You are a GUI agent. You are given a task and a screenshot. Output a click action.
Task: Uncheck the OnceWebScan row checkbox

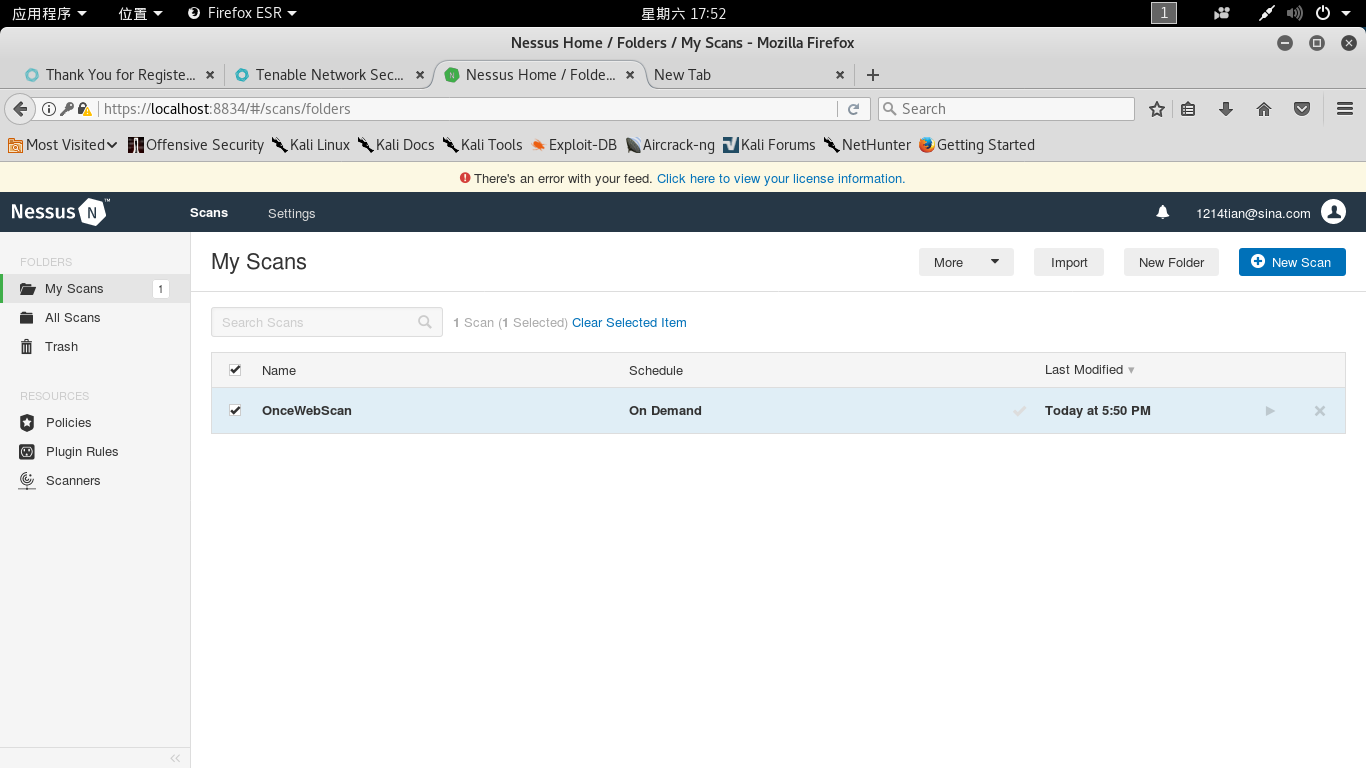(235, 410)
